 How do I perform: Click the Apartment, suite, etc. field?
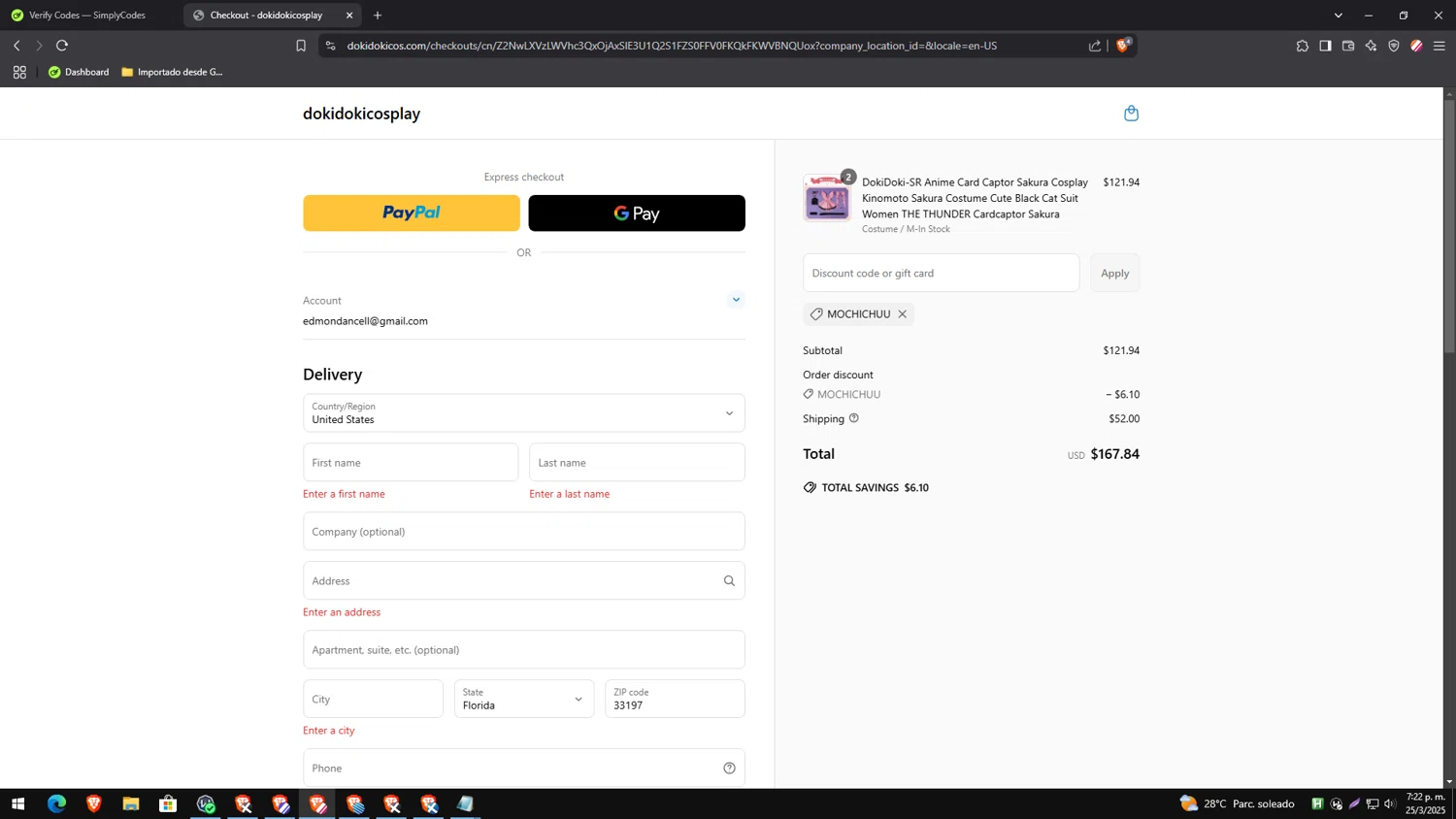coord(524,650)
